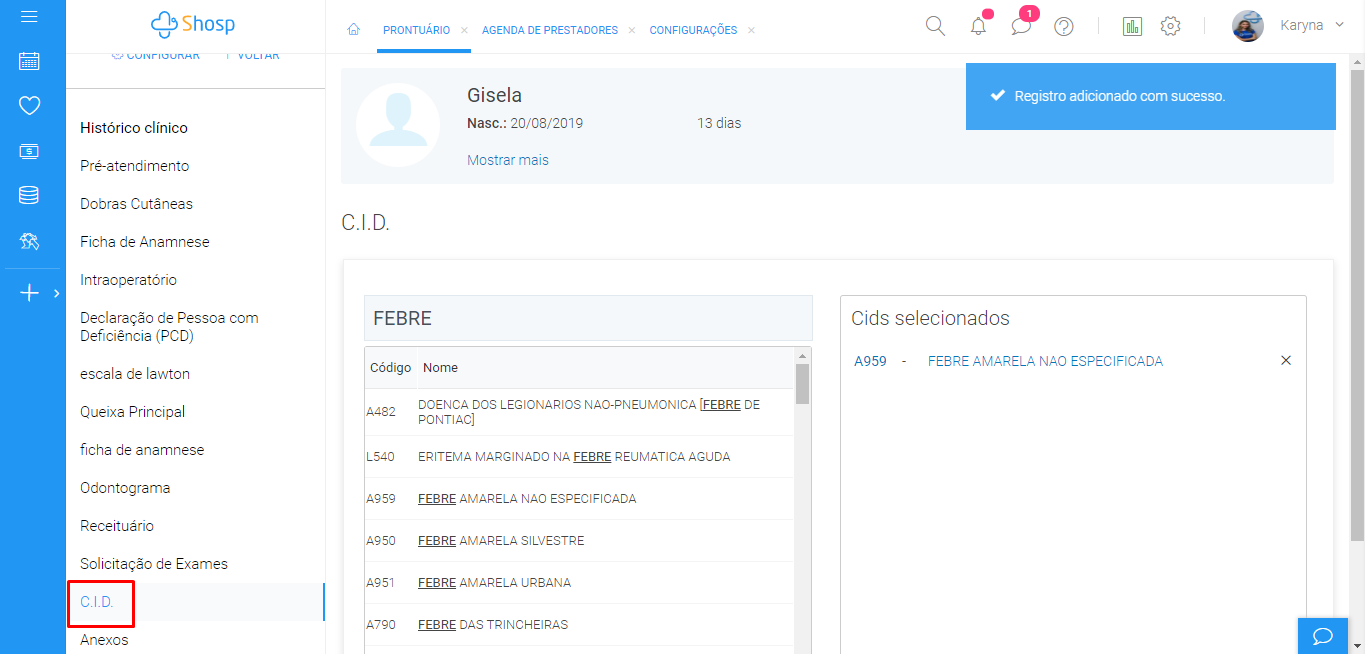The width and height of the screenshot is (1365, 654).
Task: Click the VOLTAR link in sidebar
Action: [x=258, y=56]
